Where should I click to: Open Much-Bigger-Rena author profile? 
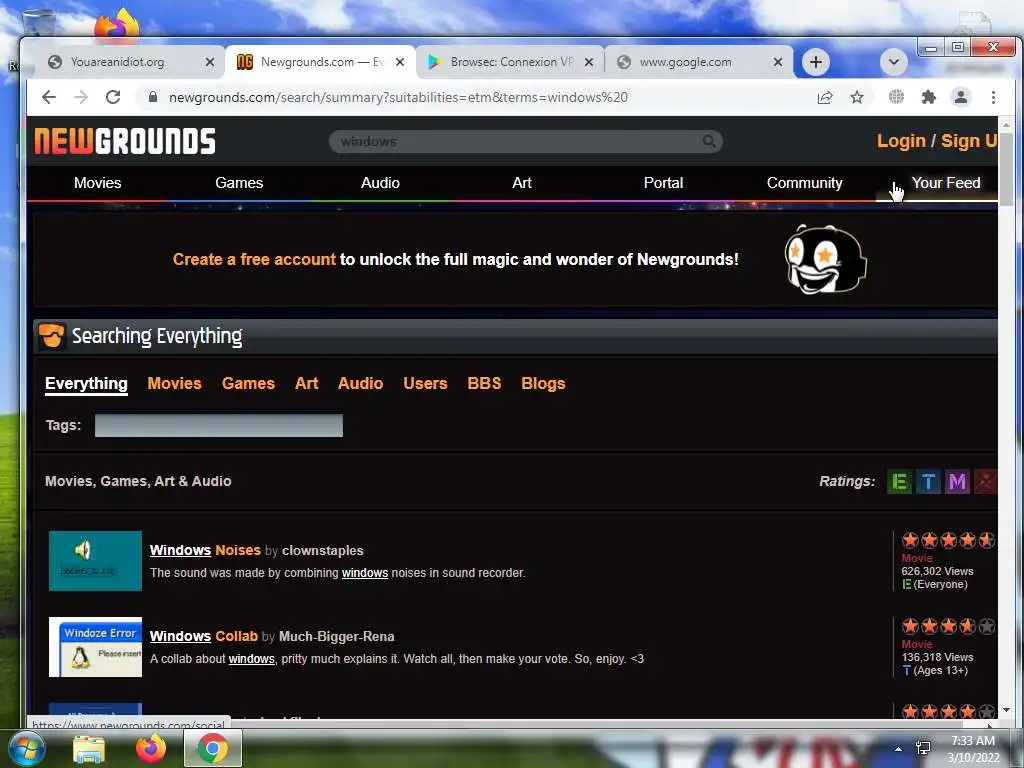336,636
